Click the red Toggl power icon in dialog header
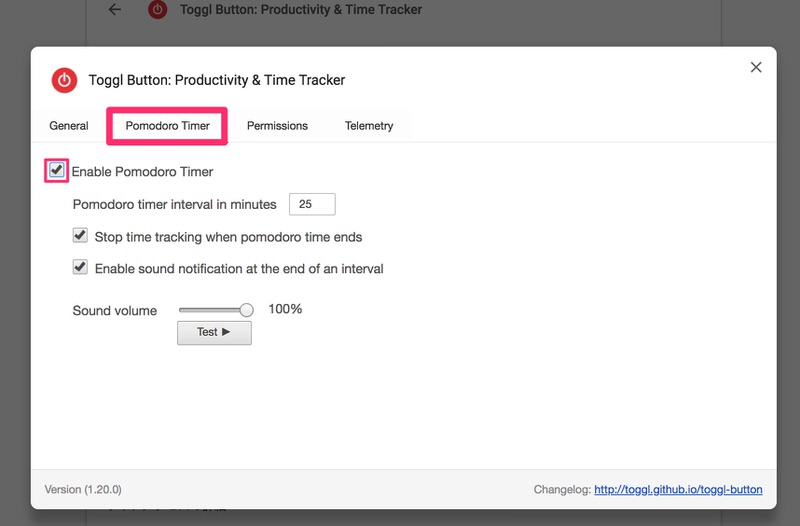 [64, 80]
